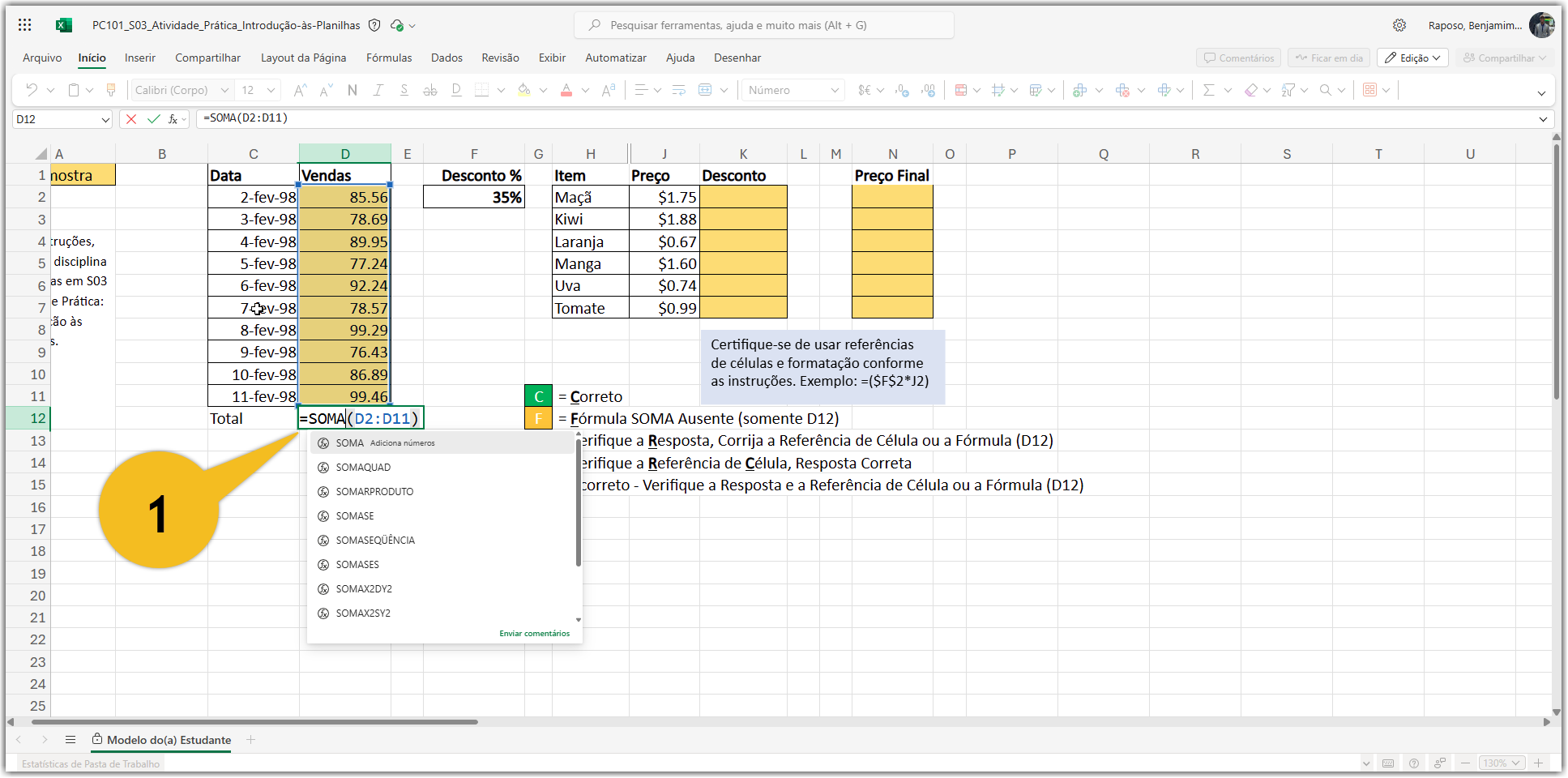
Task: Switch to the Fórmulas tab
Action: pyautogui.click(x=389, y=58)
